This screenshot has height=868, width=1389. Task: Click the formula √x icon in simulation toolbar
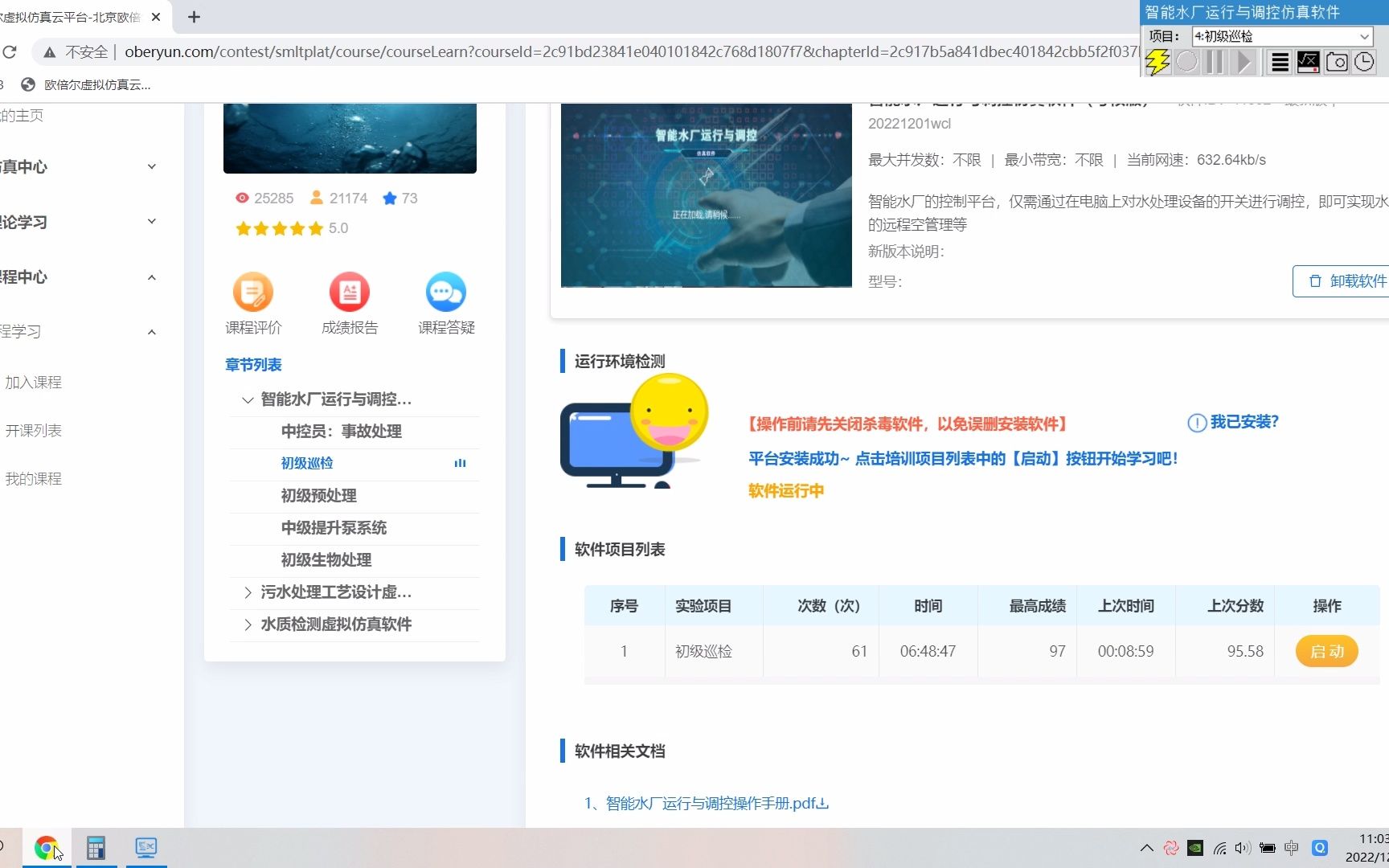click(x=1307, y=62)
